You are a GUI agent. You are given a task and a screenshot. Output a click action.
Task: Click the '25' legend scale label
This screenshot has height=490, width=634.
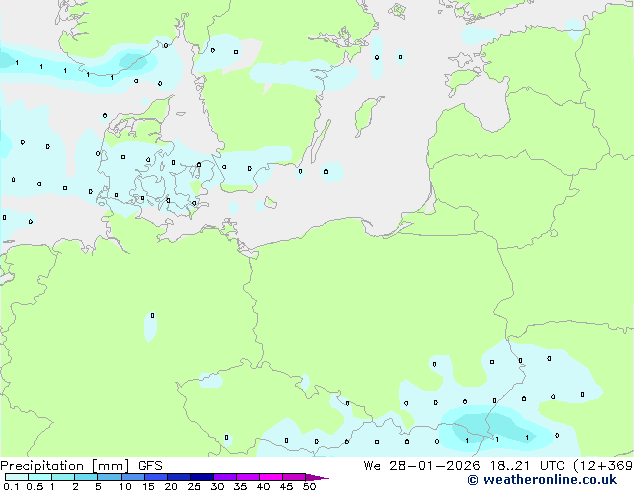pos(194,486)
